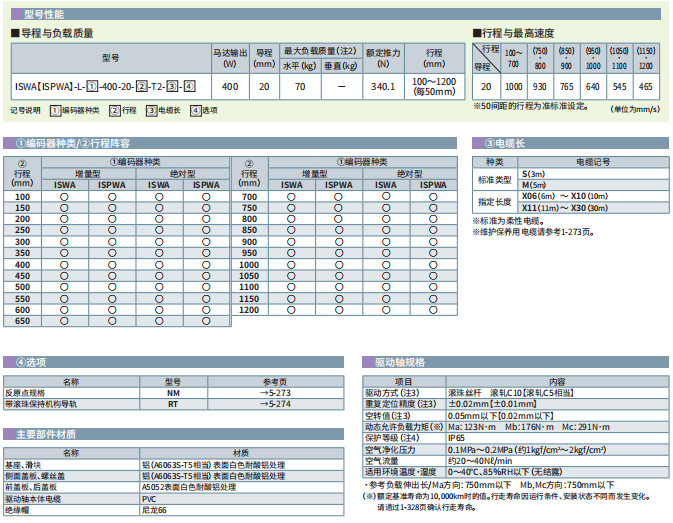
Task: Click the max speed value 465
Action: pos(646,87)
